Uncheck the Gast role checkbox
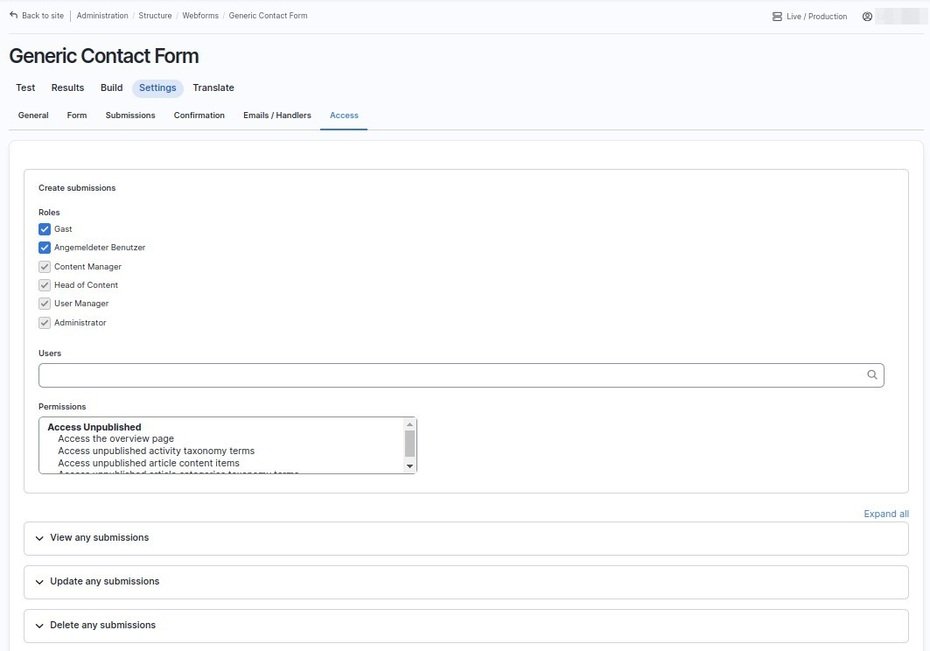930x651 pixels. coord(44,229)
